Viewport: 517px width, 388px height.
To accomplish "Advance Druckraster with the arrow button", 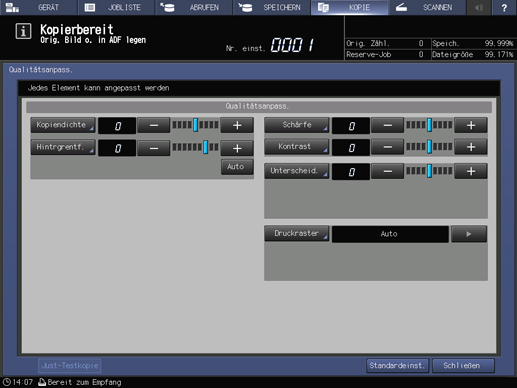I will coord(469,234).
